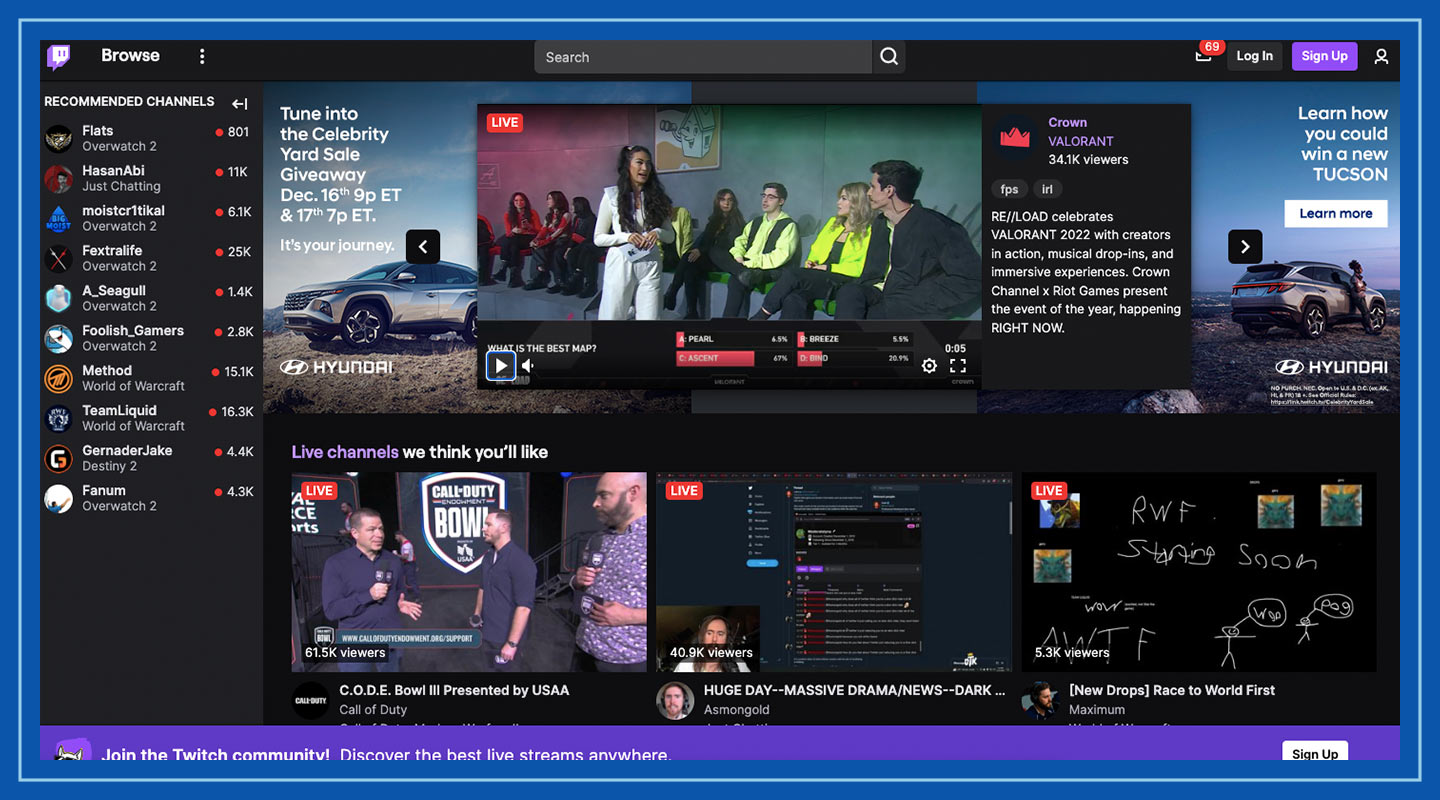Select the fps tag on Crown's stream
Viewport: 1440px width, 800px height.
(1009, 189)
